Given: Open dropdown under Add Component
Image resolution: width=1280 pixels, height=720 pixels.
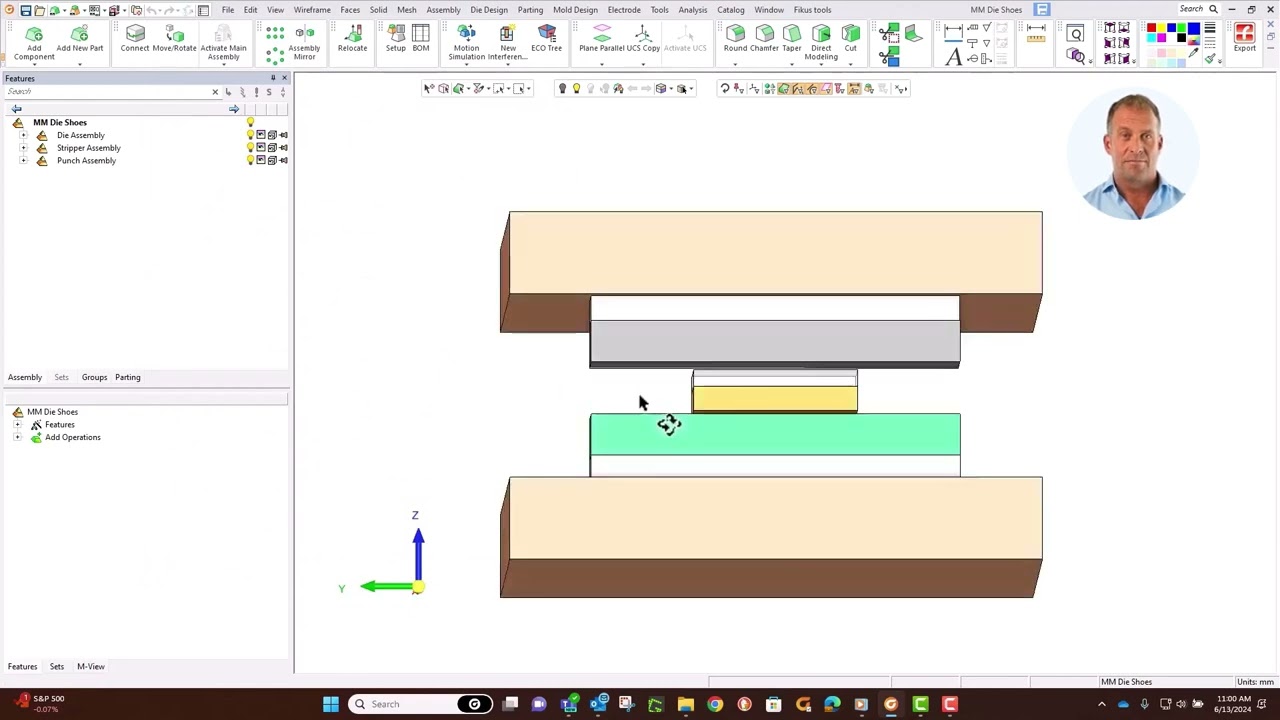Looking at the screenshot, I should click(x=34, y=64).
